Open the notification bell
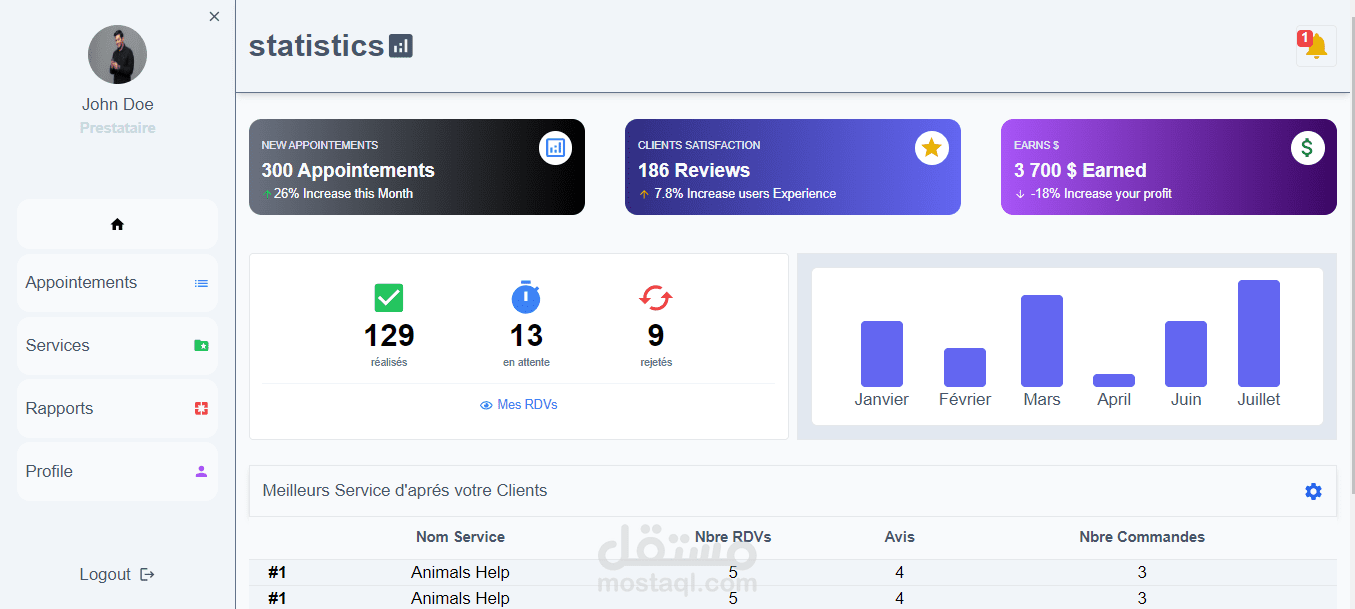This screenshot has width=1355, height=609. click(1316, 46)
